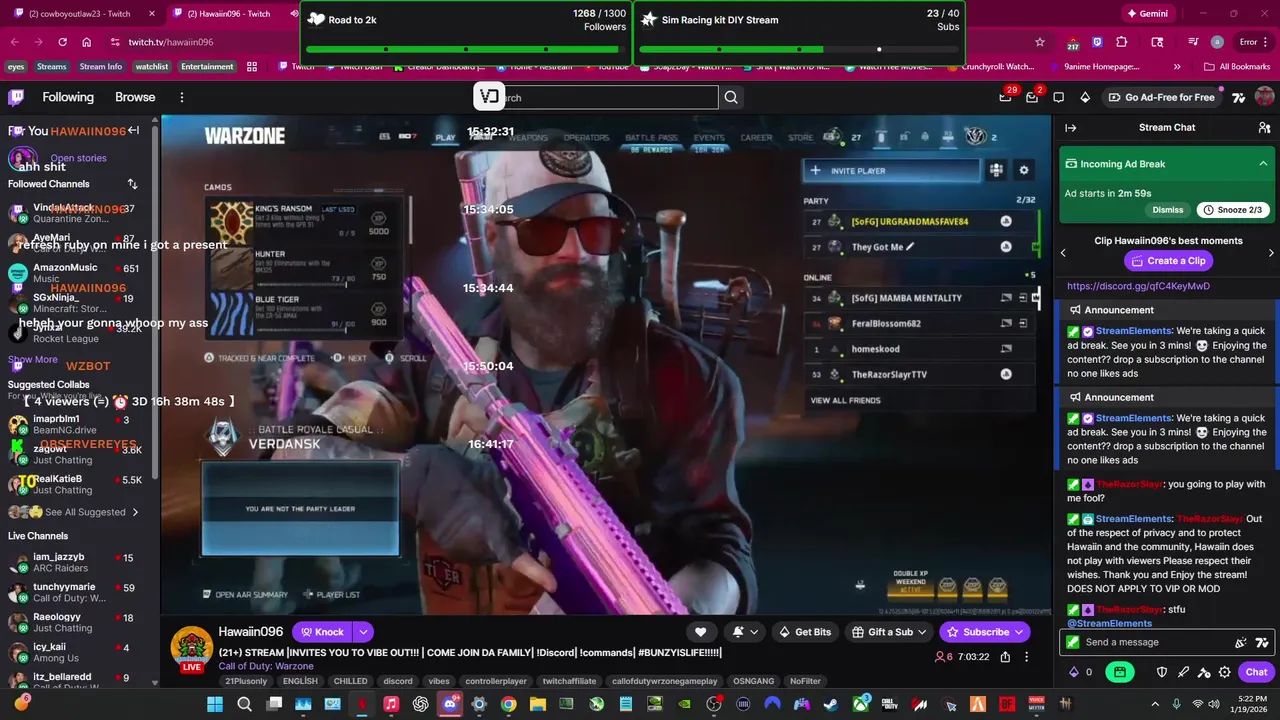Show previous chat highlight with left chevron
Image resolution: width=1280 pixels, height=720 pixels.
click(1063, 253)
